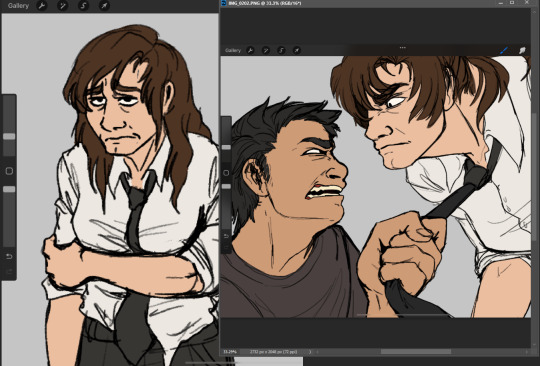Click brush size slider handle on left sidebar
Viewport: 540px width, 366px height.
tap(9, 136)
